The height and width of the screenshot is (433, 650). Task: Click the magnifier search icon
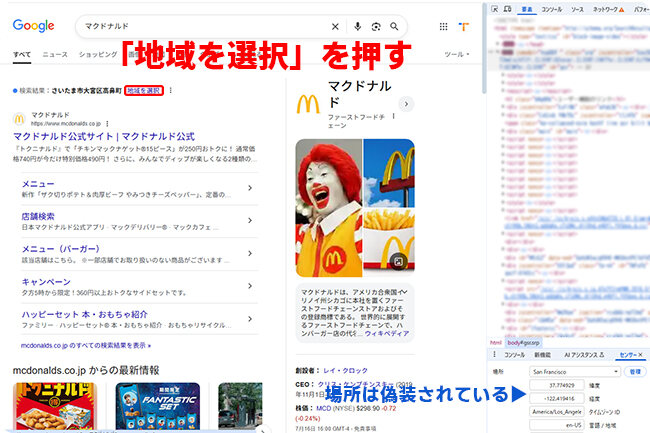click(394, 27)
